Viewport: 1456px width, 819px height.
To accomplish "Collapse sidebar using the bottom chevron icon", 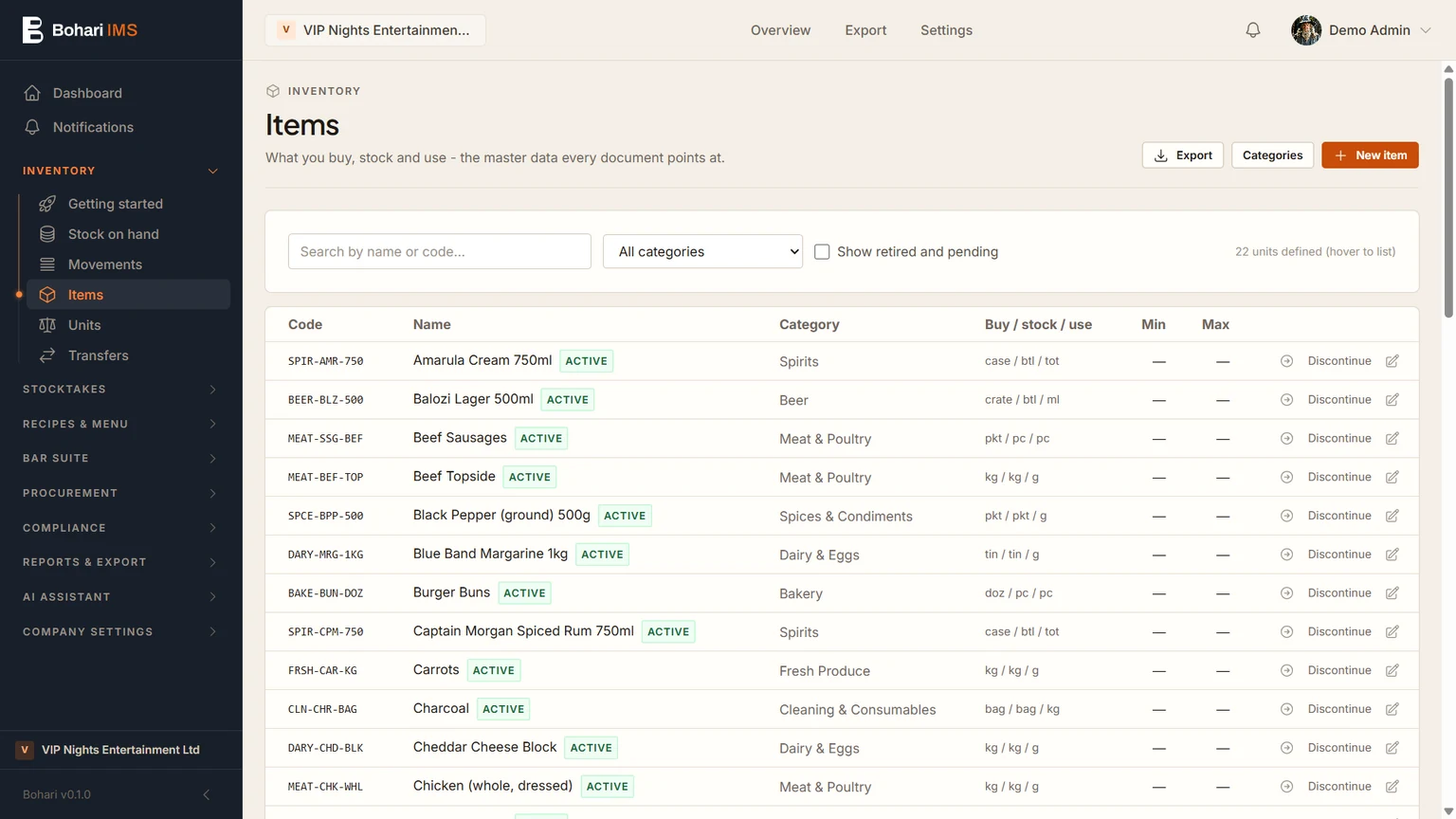I will tap(207, 794).
